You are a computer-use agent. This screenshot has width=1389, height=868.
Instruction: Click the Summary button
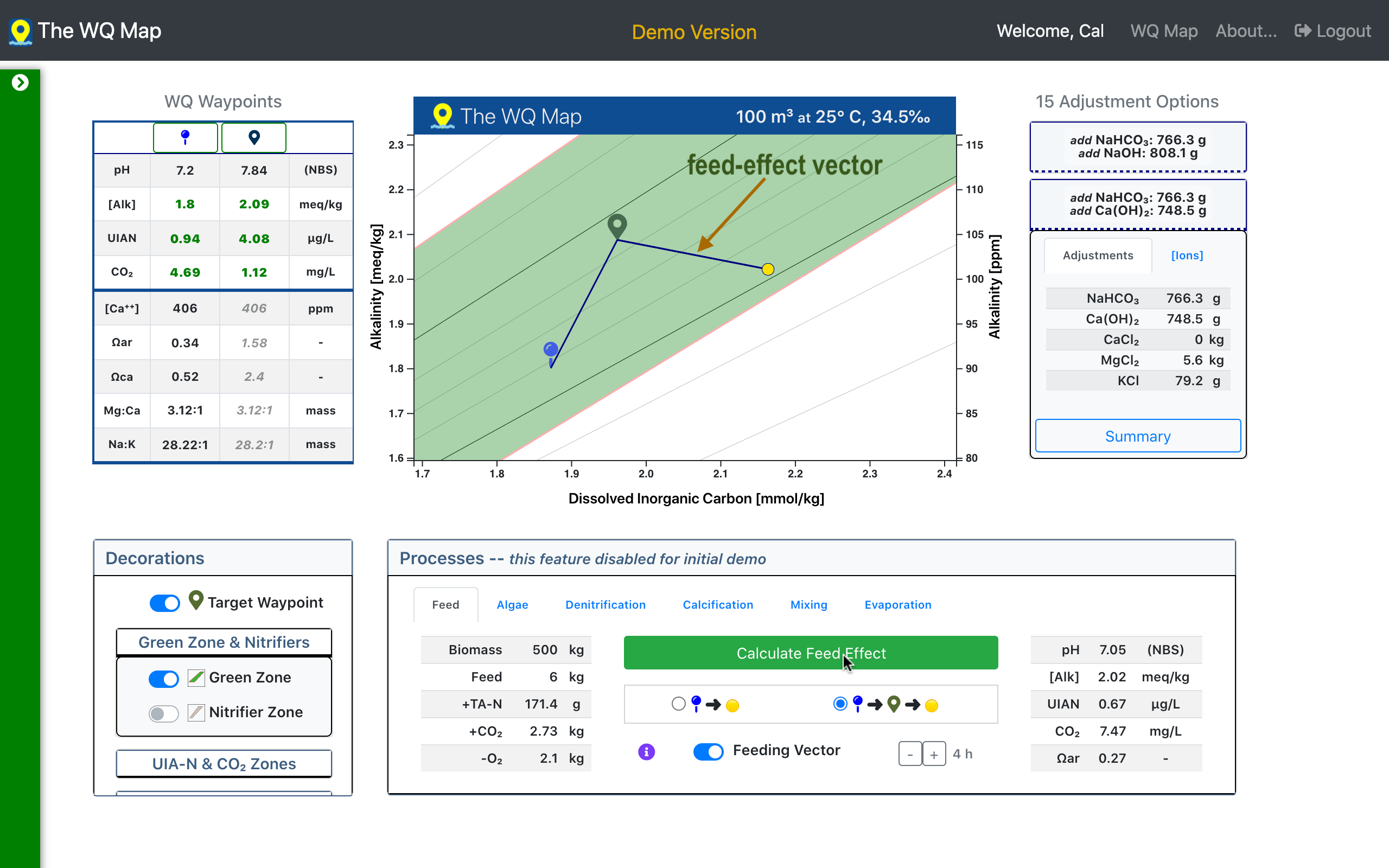(x=1138, y=436)
